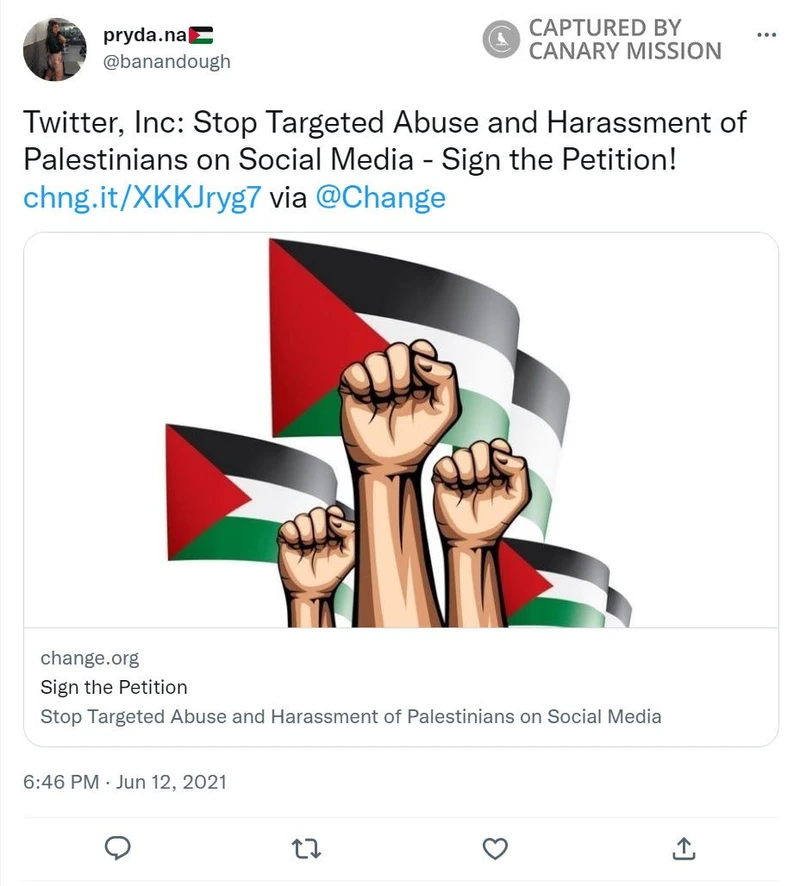Click the card description about Palestinians on Social Media

(350, 716)
